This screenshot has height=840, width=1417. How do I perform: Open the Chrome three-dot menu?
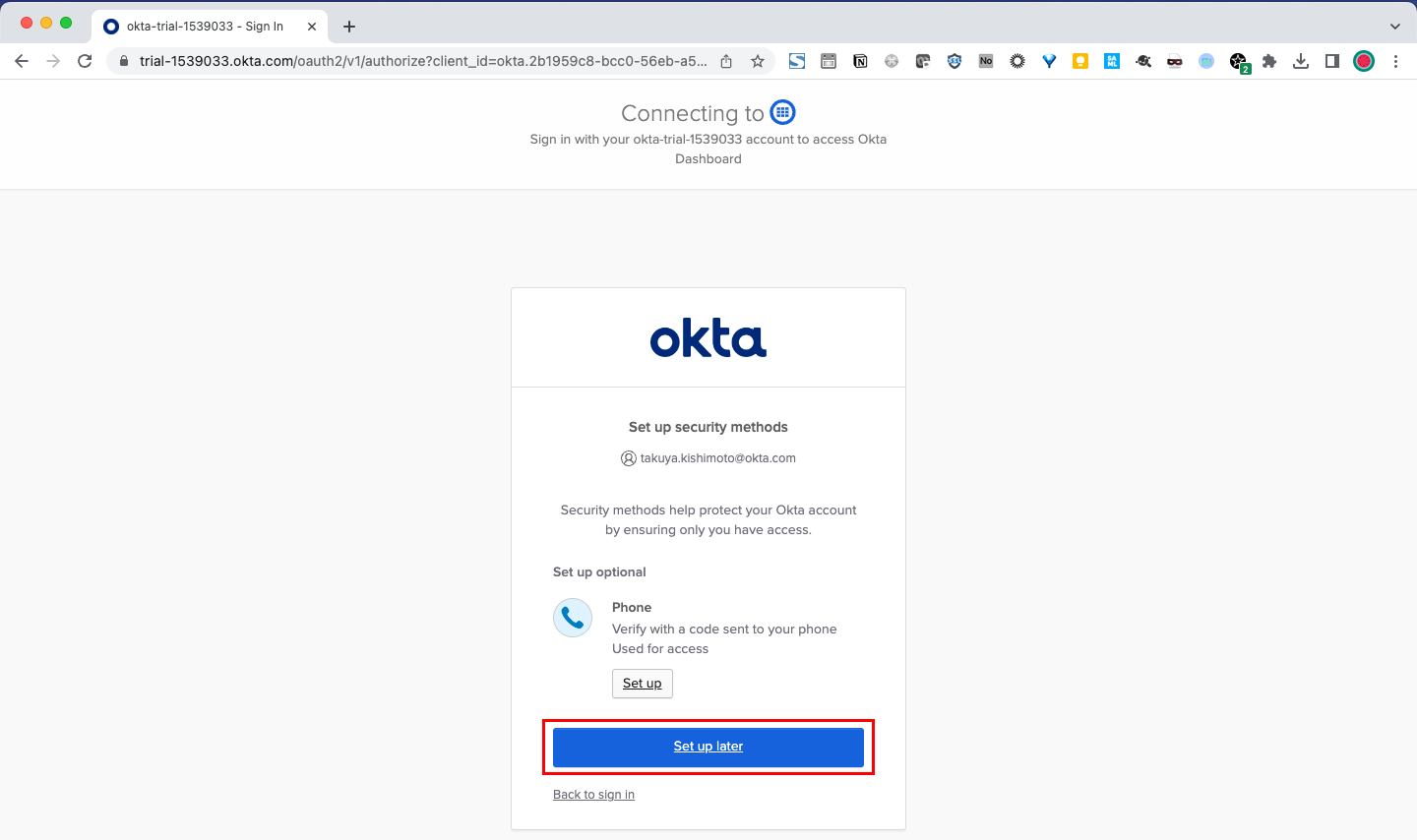tap(1395, 61)
